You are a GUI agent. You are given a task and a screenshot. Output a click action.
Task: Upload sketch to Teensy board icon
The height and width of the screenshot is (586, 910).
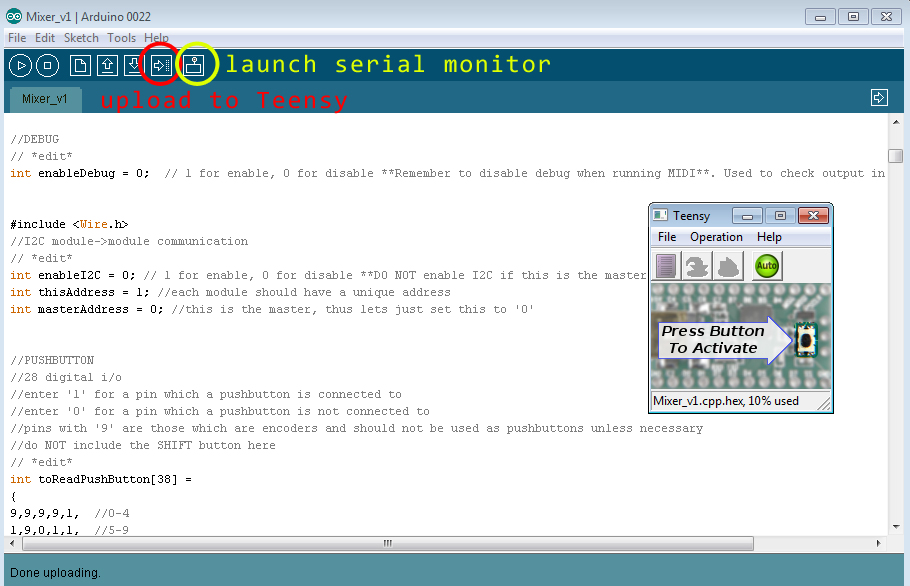coord(160,66)
